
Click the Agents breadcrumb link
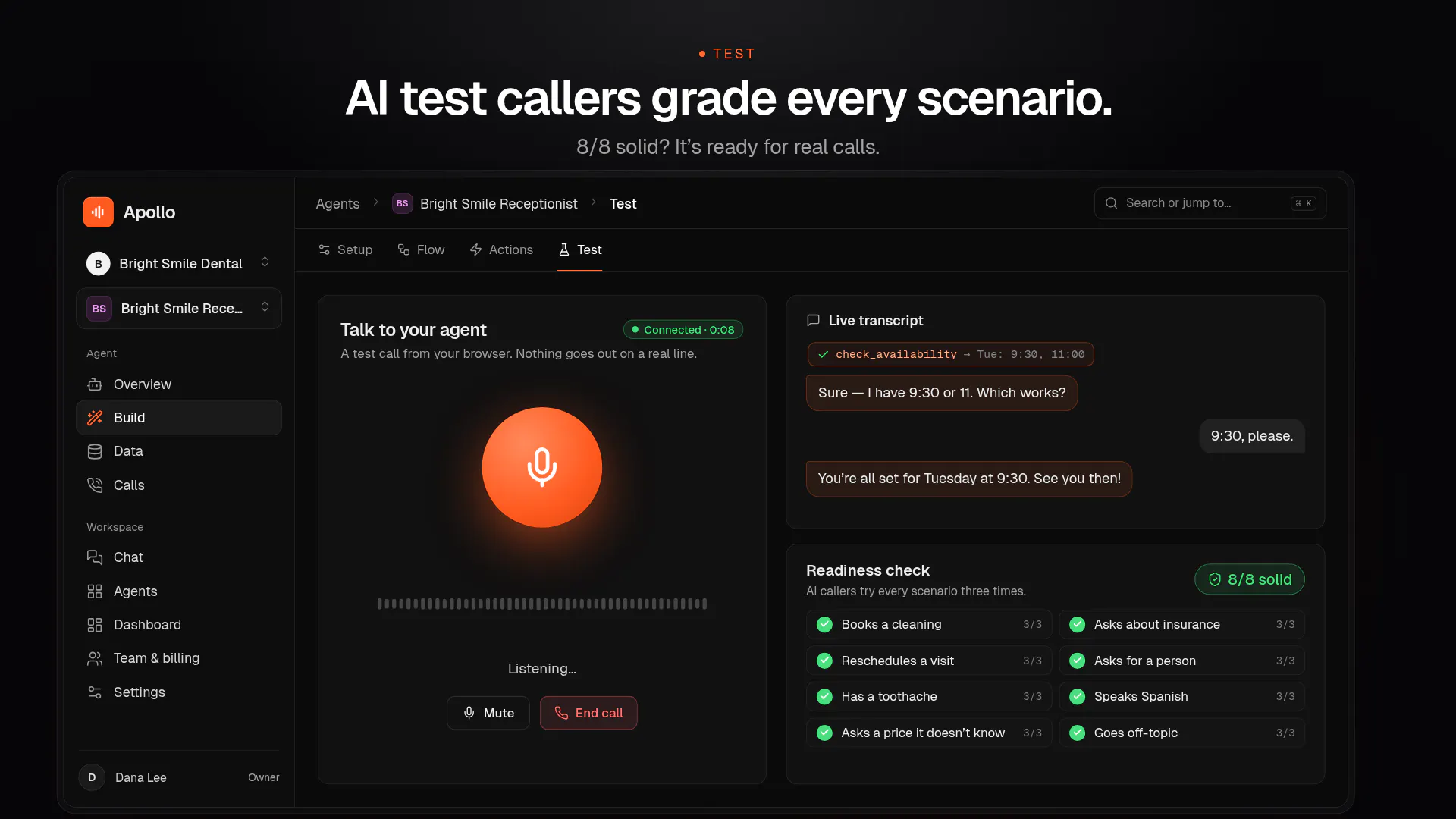pyautogui.click(x=338, y=204)
